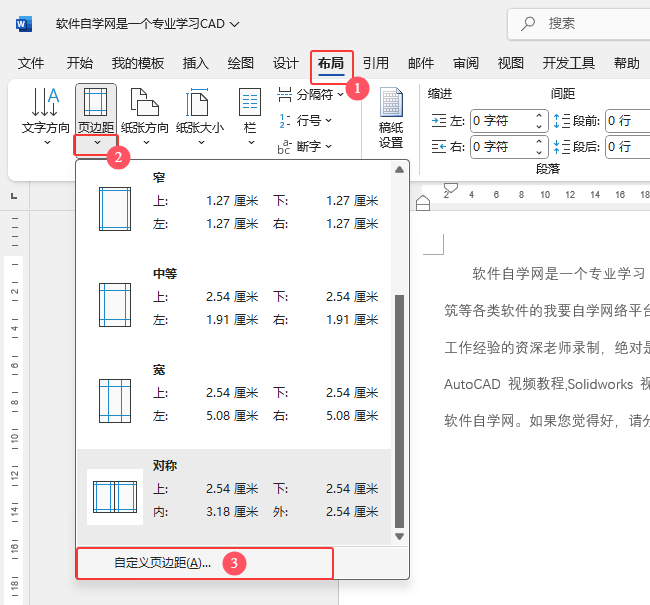Click the 段后 spacing value field
The image size is (650, 605).
pos(628,146)
